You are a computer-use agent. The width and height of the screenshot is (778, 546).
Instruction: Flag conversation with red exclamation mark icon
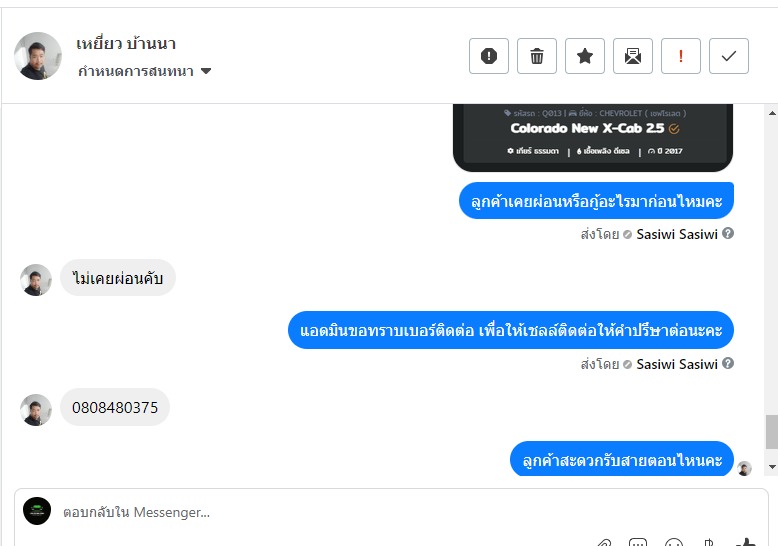[x=681, y=56]
